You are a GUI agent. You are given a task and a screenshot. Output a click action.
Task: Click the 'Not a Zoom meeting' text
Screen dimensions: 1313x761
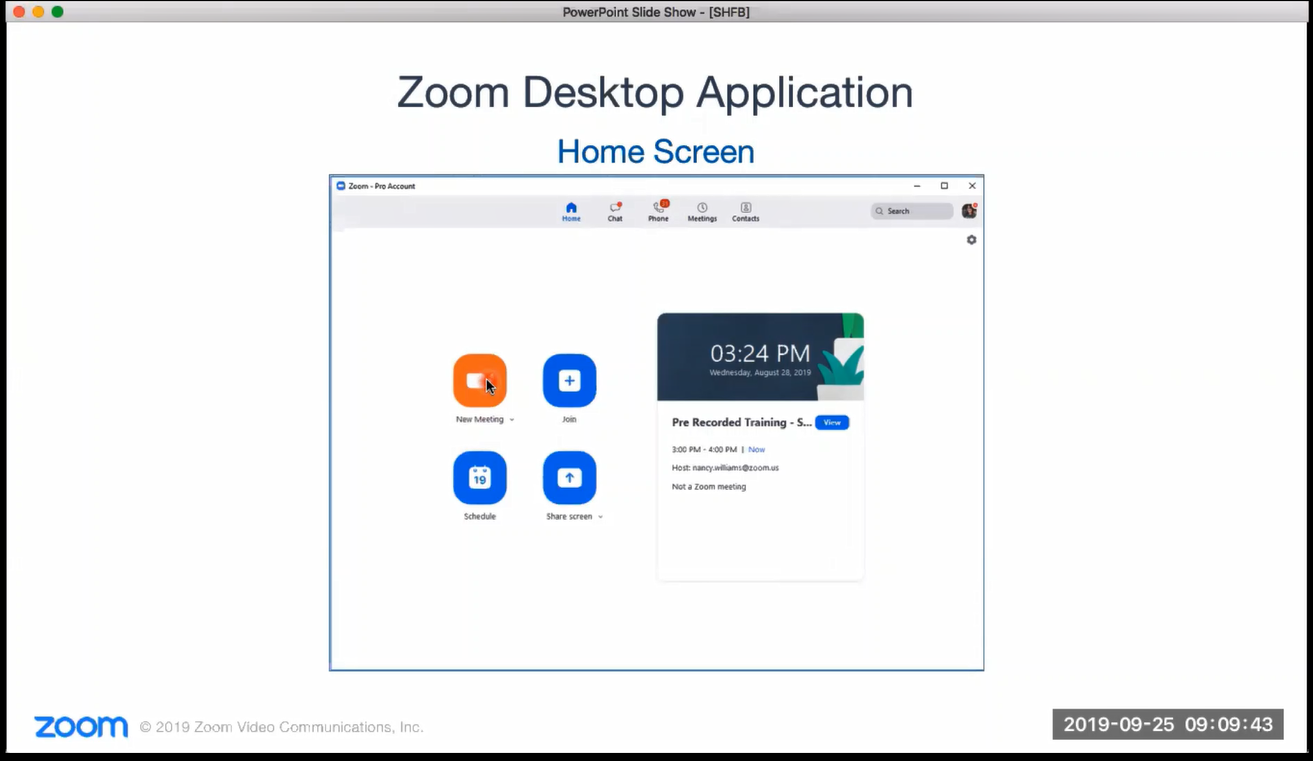coord(709,487)
